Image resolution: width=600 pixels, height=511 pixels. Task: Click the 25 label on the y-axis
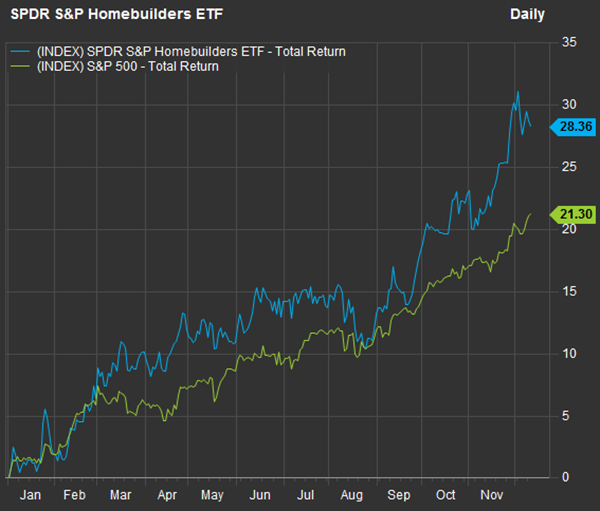[x=569, y=167]
